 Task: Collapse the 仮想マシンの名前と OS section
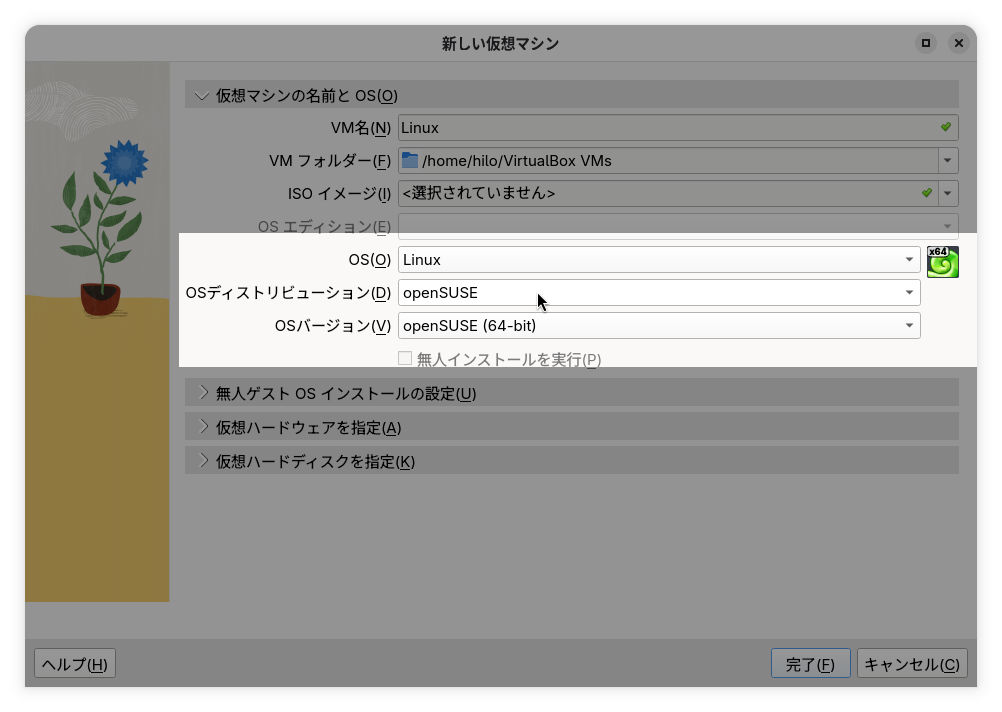point(571,95)
